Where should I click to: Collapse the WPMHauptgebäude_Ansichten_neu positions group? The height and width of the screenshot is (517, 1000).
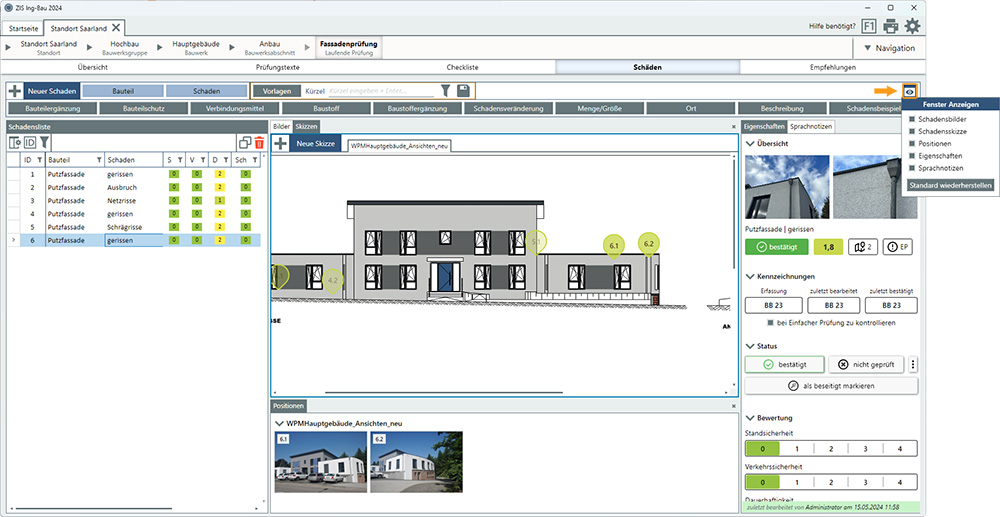pyautogui.click(x=279, y=423)
